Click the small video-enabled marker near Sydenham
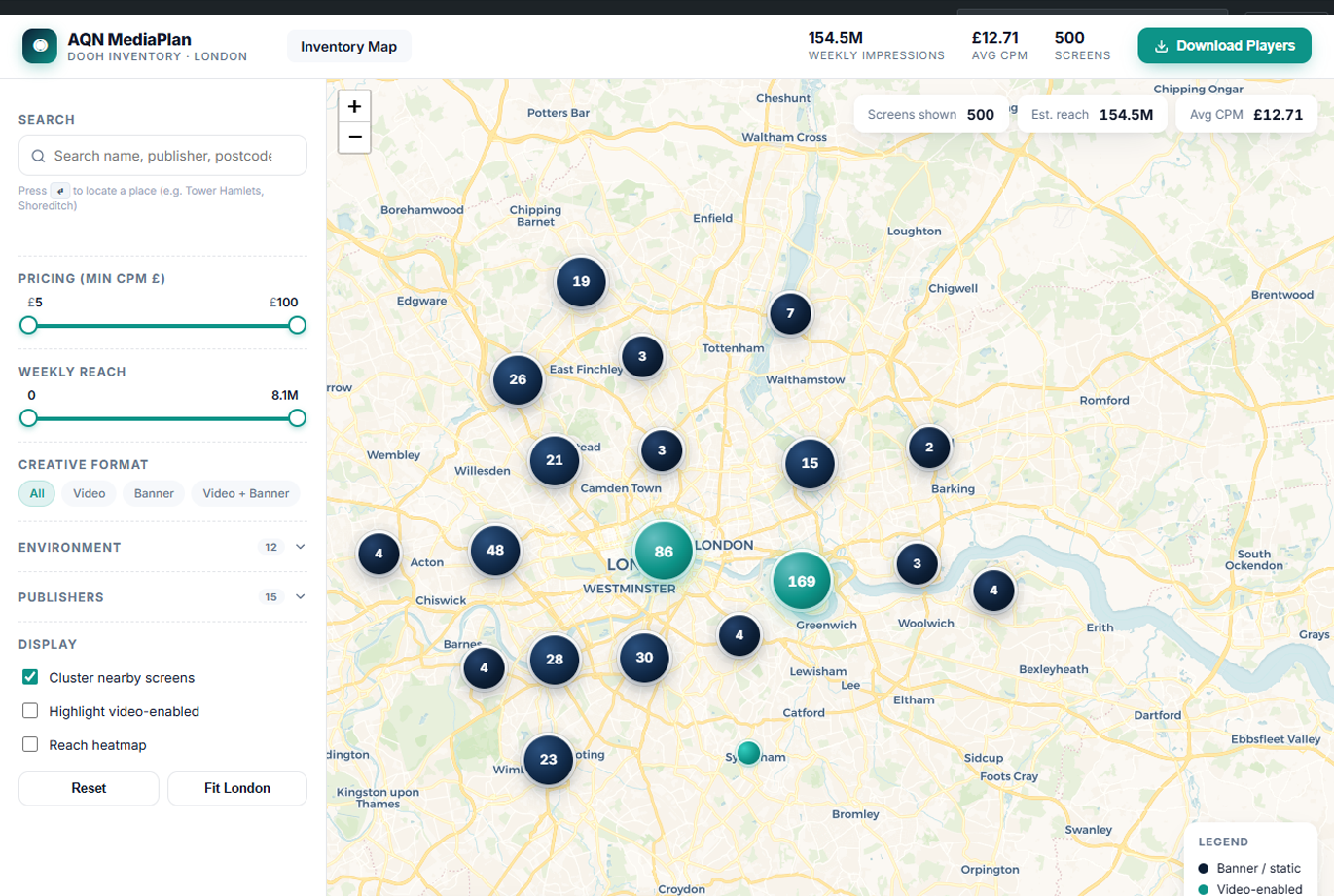Image resolution: width=1334 pixels, height=896 pixels. tap(747, 752)
